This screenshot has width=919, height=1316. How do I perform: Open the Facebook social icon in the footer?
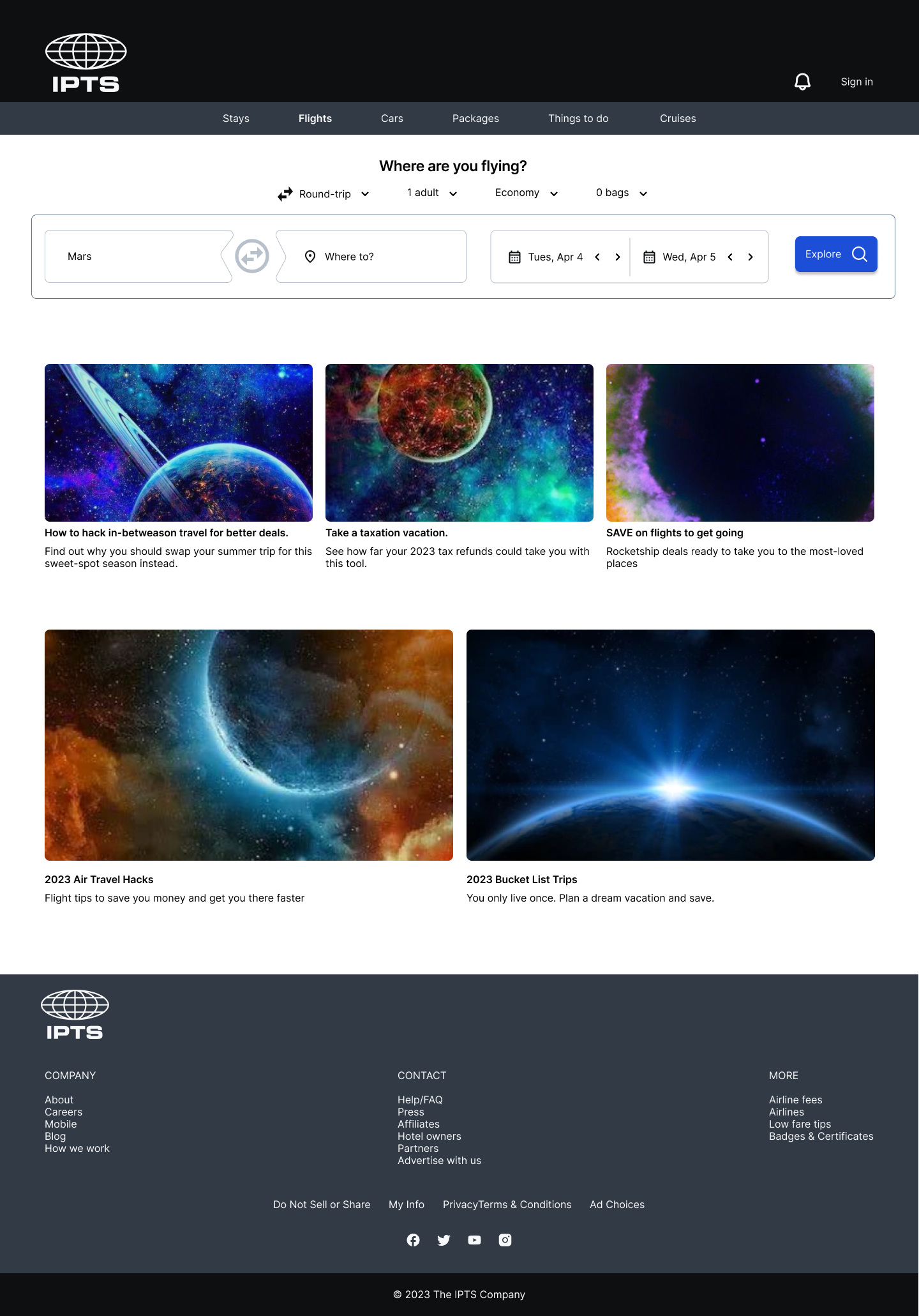pos(414,1240)
